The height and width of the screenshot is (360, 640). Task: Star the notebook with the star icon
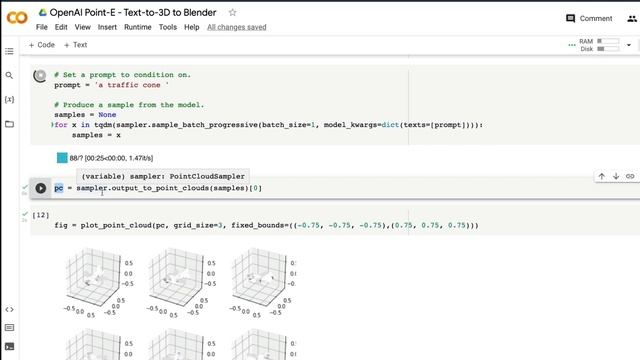[x=232, y=13]
